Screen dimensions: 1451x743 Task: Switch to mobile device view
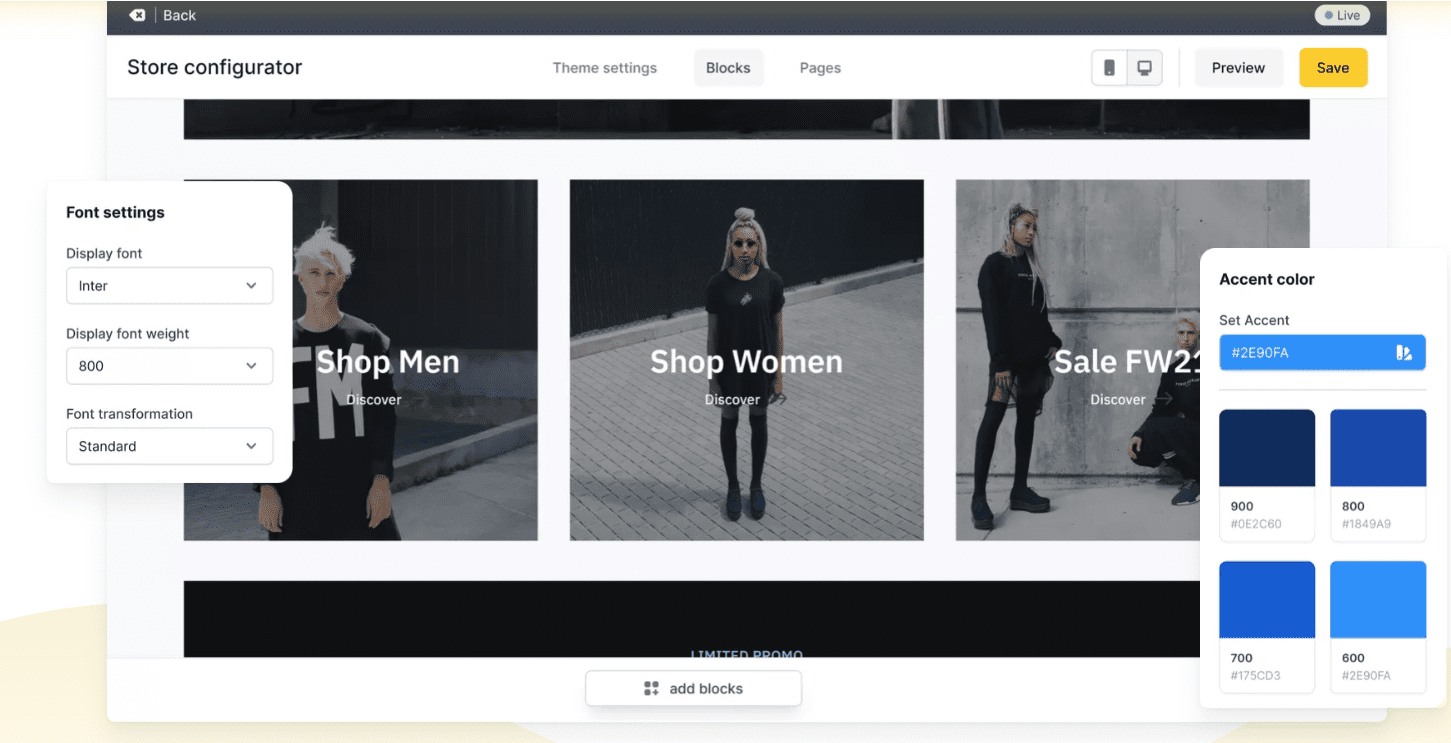click(1109, 68)
